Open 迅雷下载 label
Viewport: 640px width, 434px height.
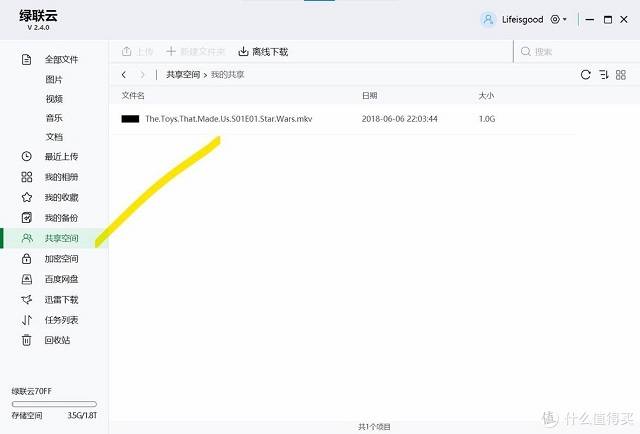click(x=61, y=299)
